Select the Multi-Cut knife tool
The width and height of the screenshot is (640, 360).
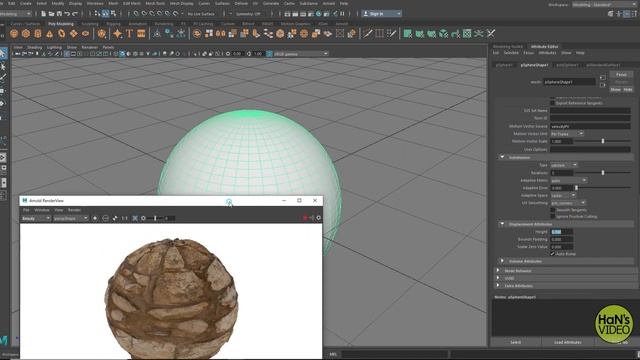click(x=367, y=33)
